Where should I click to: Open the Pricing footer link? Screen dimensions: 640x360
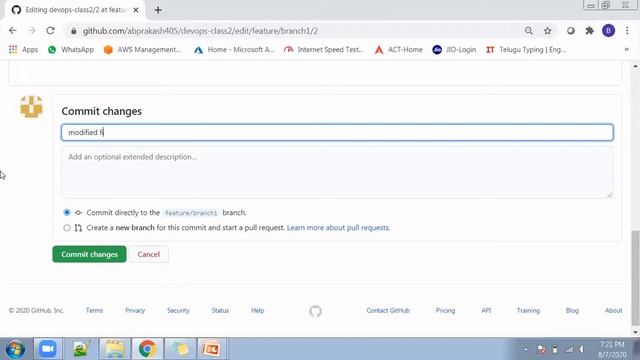click(445, 311)
